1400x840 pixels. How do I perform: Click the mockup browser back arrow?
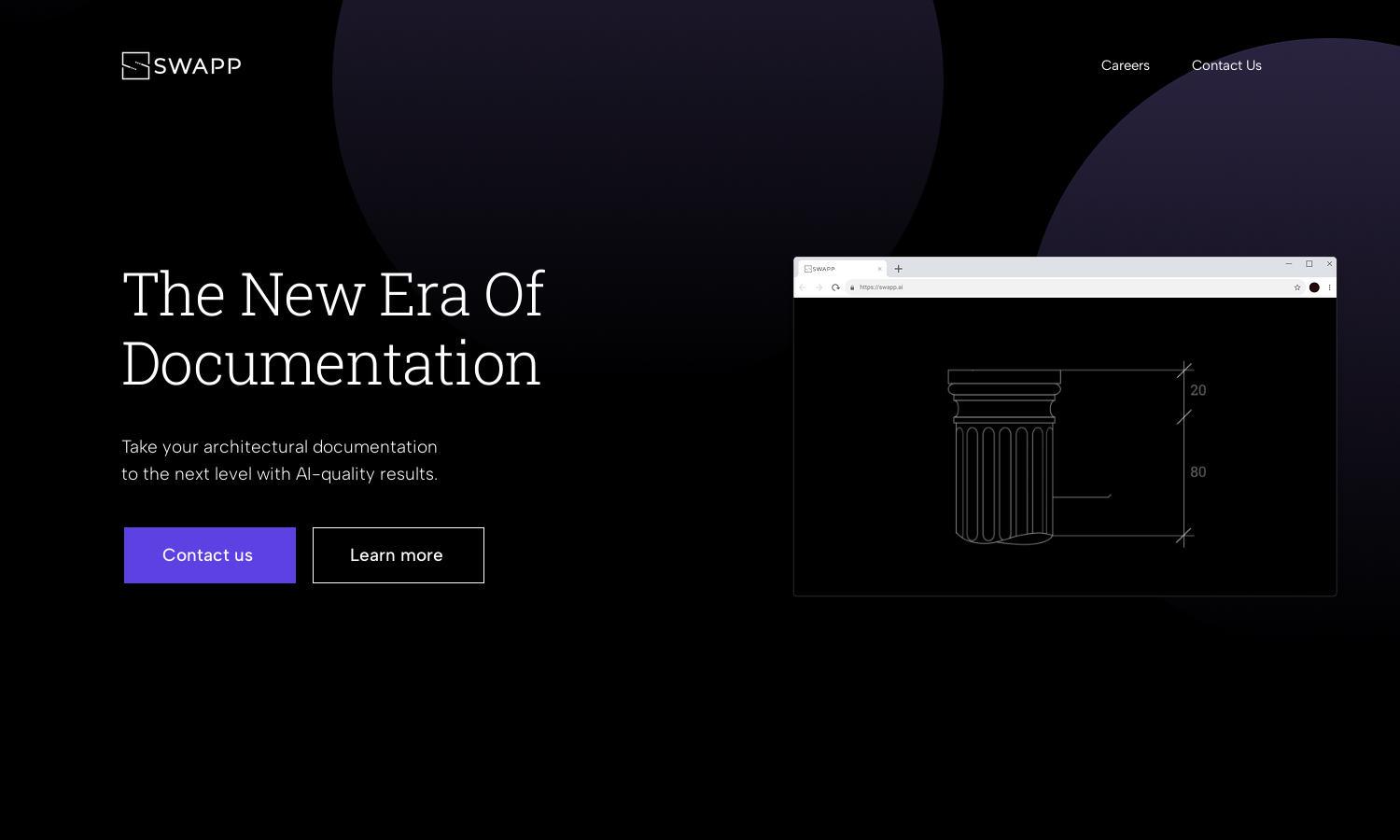point(802,287)
